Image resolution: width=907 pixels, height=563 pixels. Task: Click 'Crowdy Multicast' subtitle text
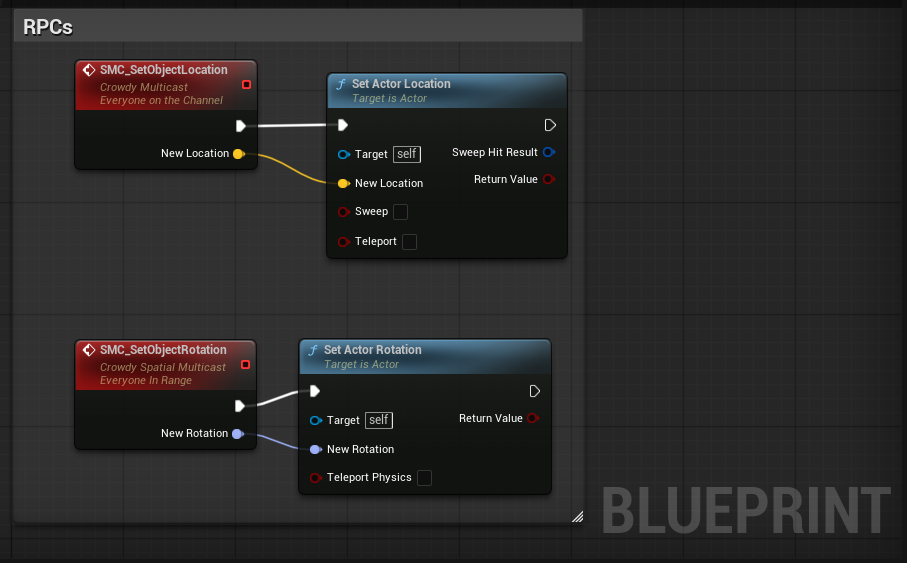coord(144,87)
